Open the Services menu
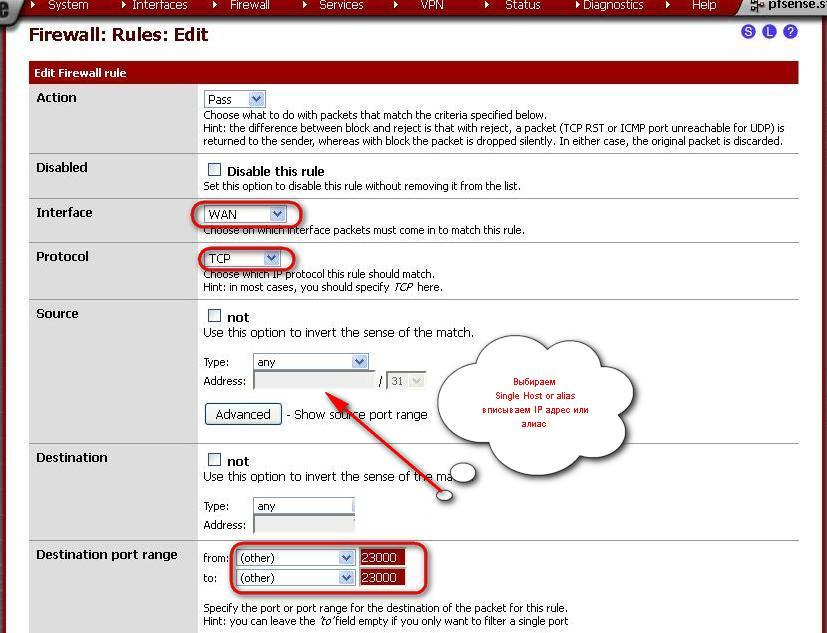The width and height of the screenshot is (827, 633). click(x=341, y=5)
